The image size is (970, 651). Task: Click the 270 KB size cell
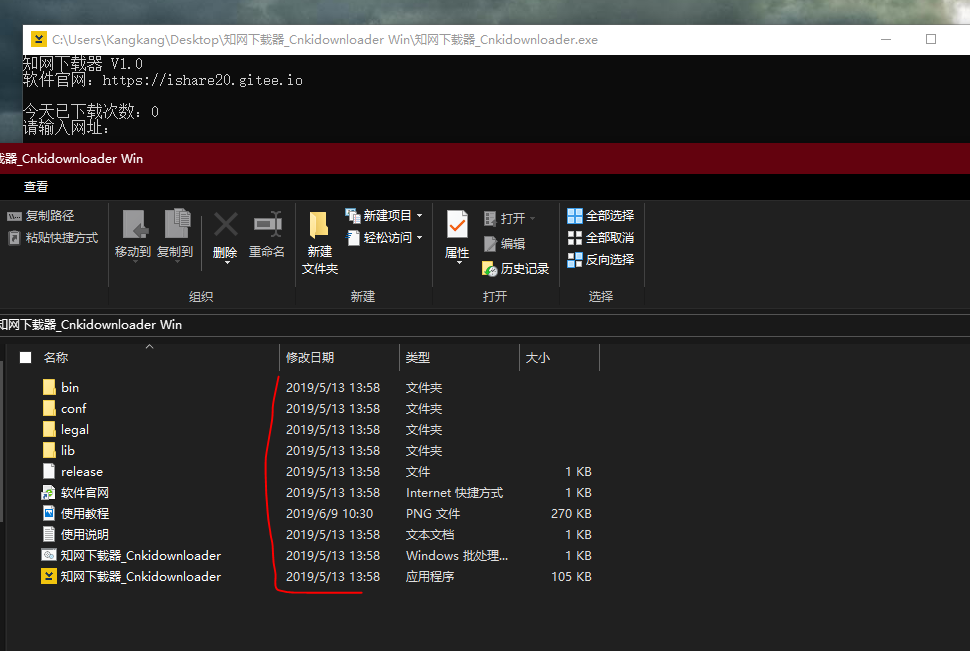pyautogui.click(x=572, y=514)
